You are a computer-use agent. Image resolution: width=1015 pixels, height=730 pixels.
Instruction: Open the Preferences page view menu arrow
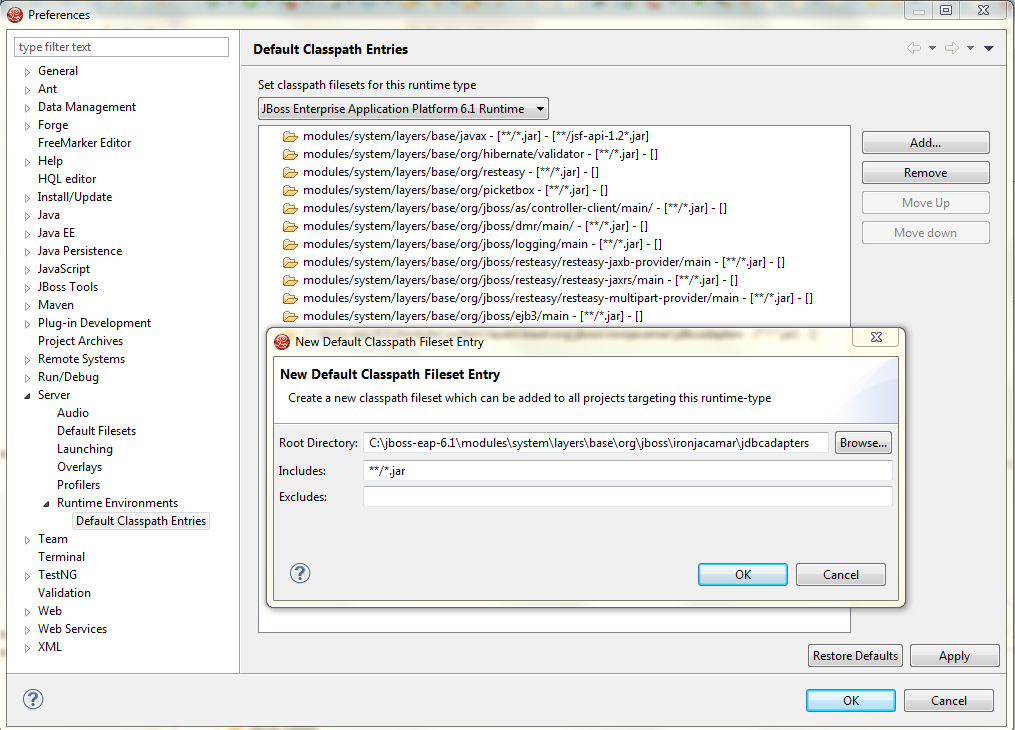coord(988,48)
